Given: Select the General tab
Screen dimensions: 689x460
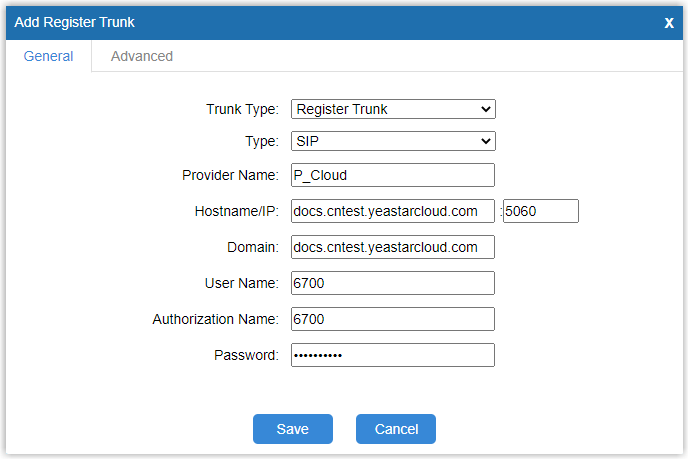Looking at the screenshot, I should [x=48, y=57].
